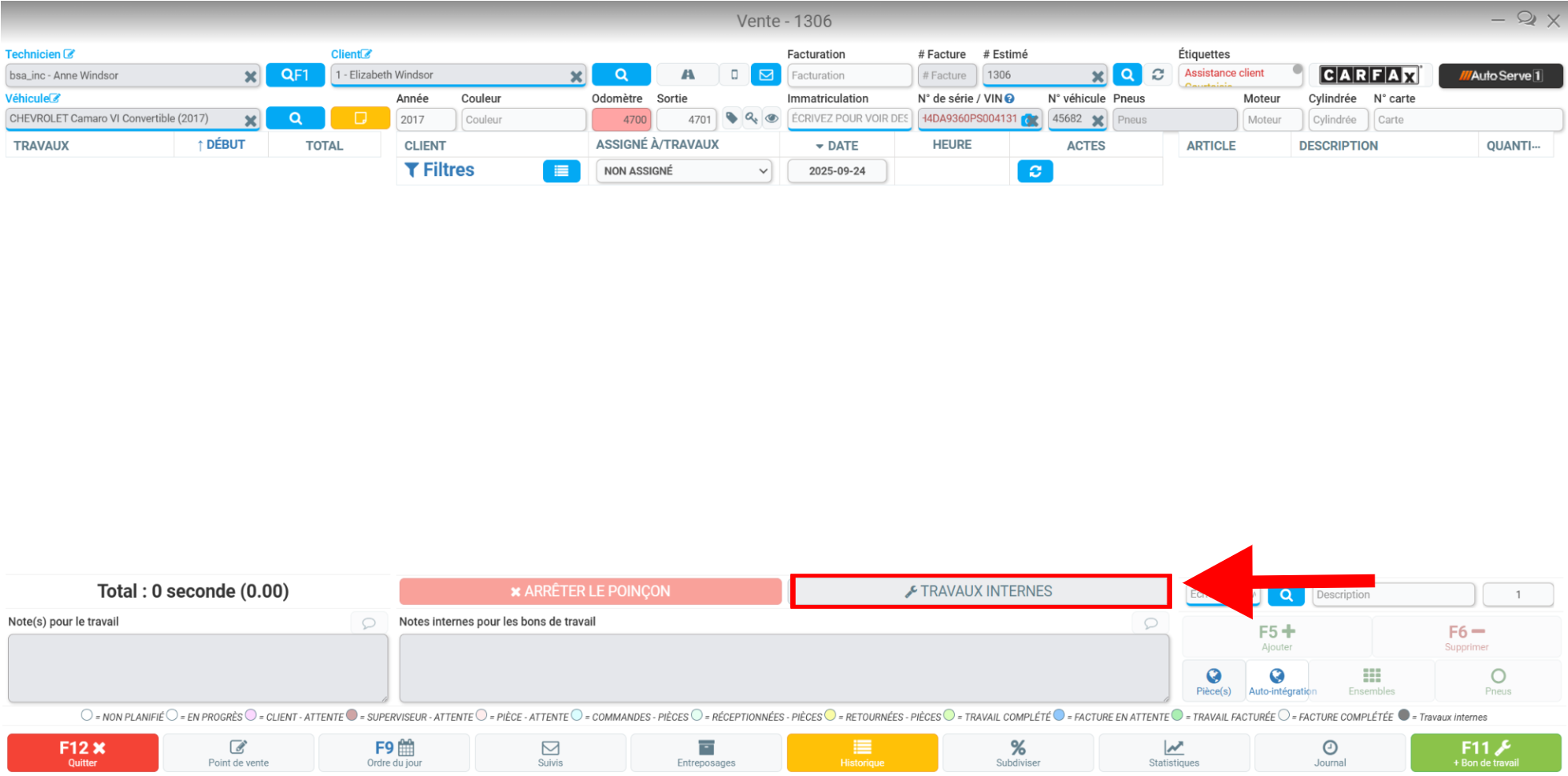Click the red Odomètre 4700 field
The height and width of the screenshot is (776, 1568).
click(622, 119)
